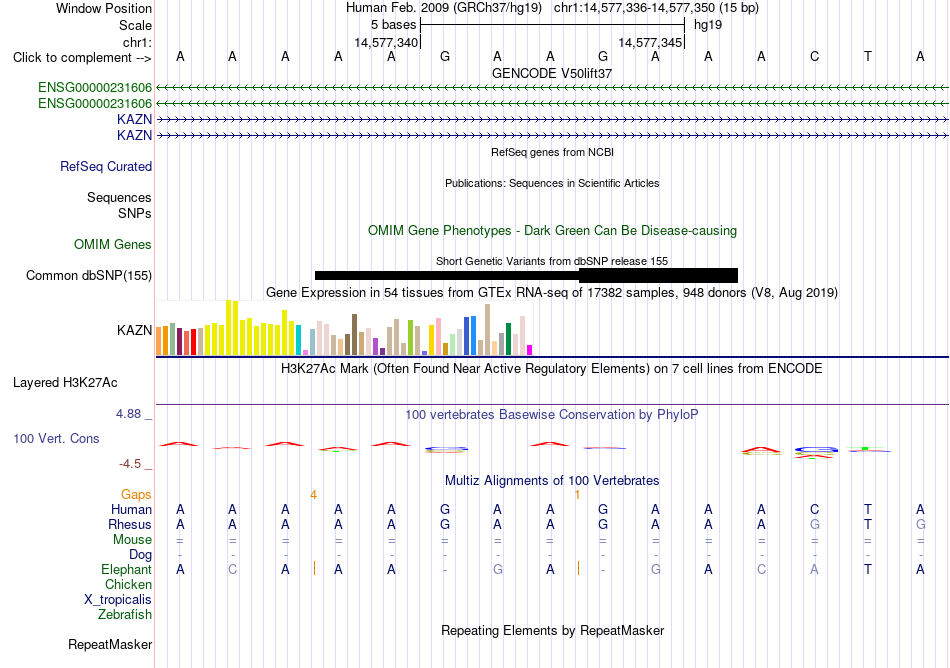
Task: Click 'Multiz Alignments of 100 Vertebrates' title
Action: click(552, 481)
